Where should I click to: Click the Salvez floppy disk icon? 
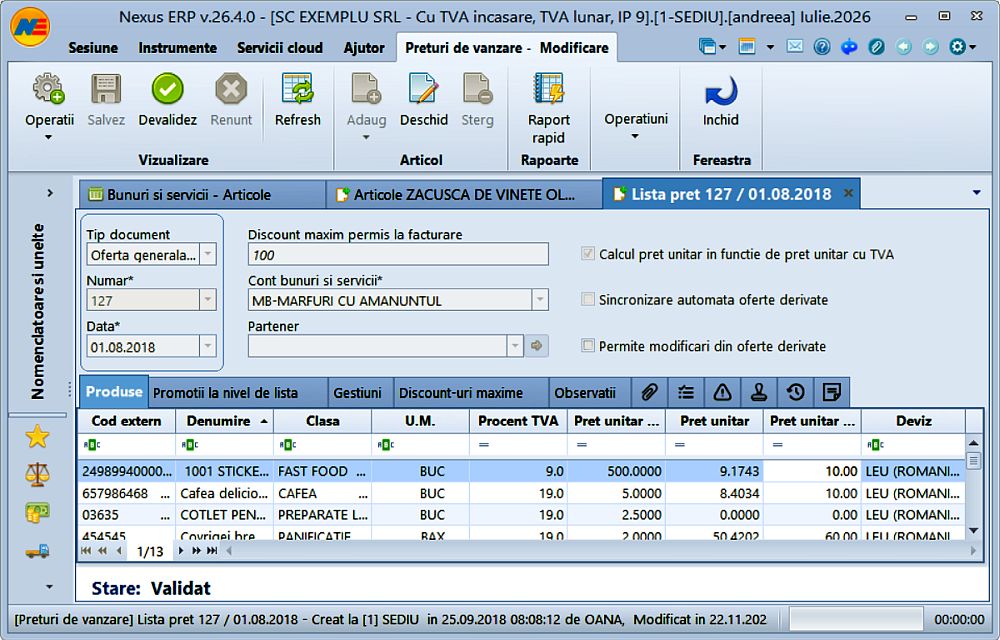tap(106, 89)
